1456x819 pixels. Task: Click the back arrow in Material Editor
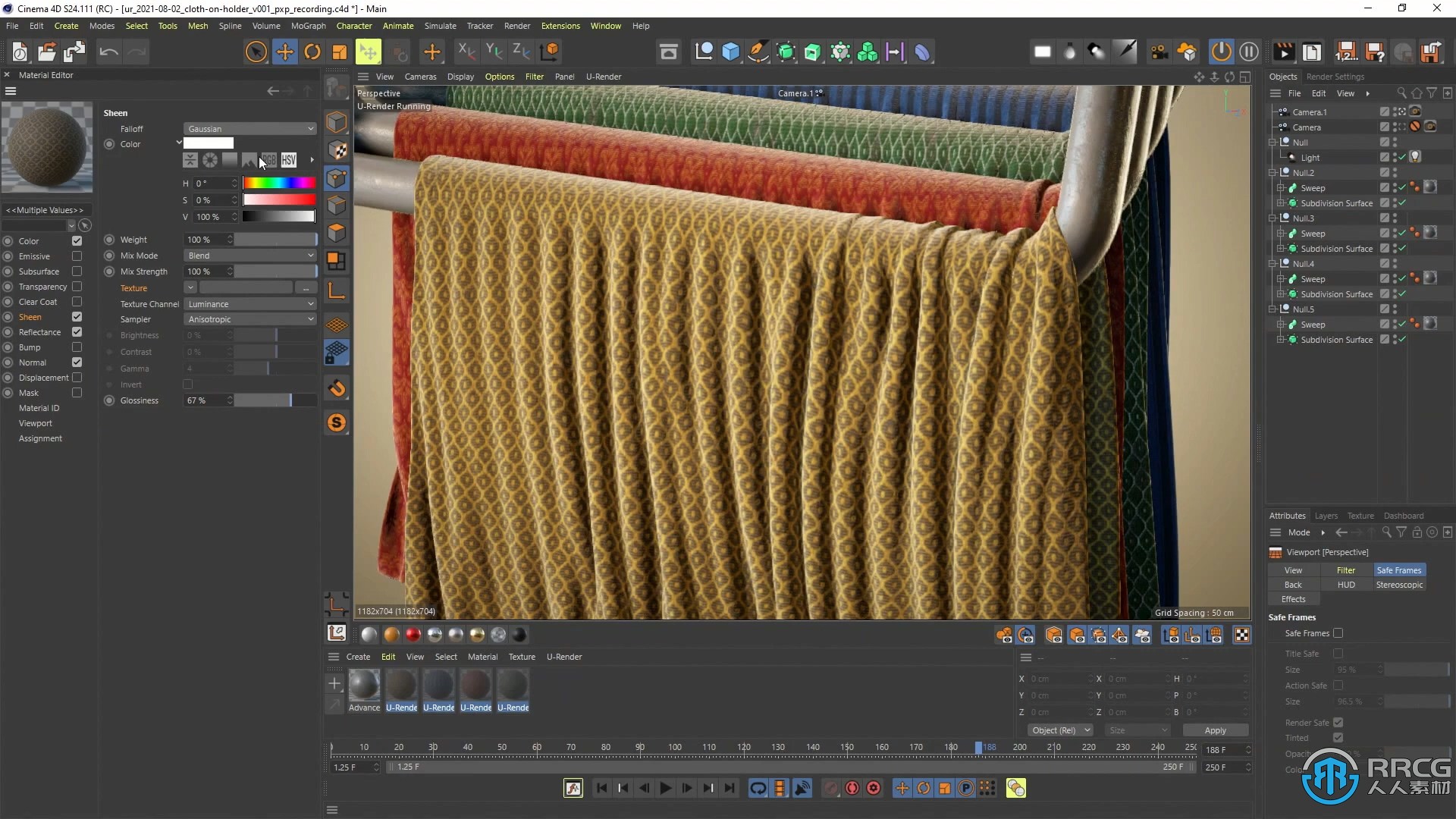(x=273, y=91)
